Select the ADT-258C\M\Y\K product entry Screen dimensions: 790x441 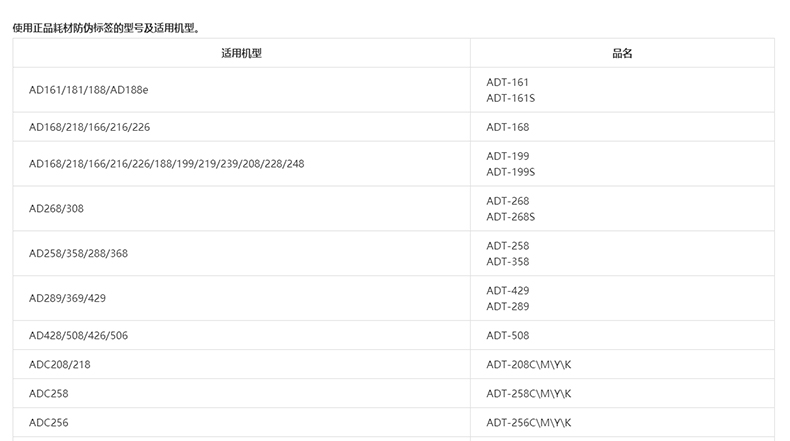(529, 394)
